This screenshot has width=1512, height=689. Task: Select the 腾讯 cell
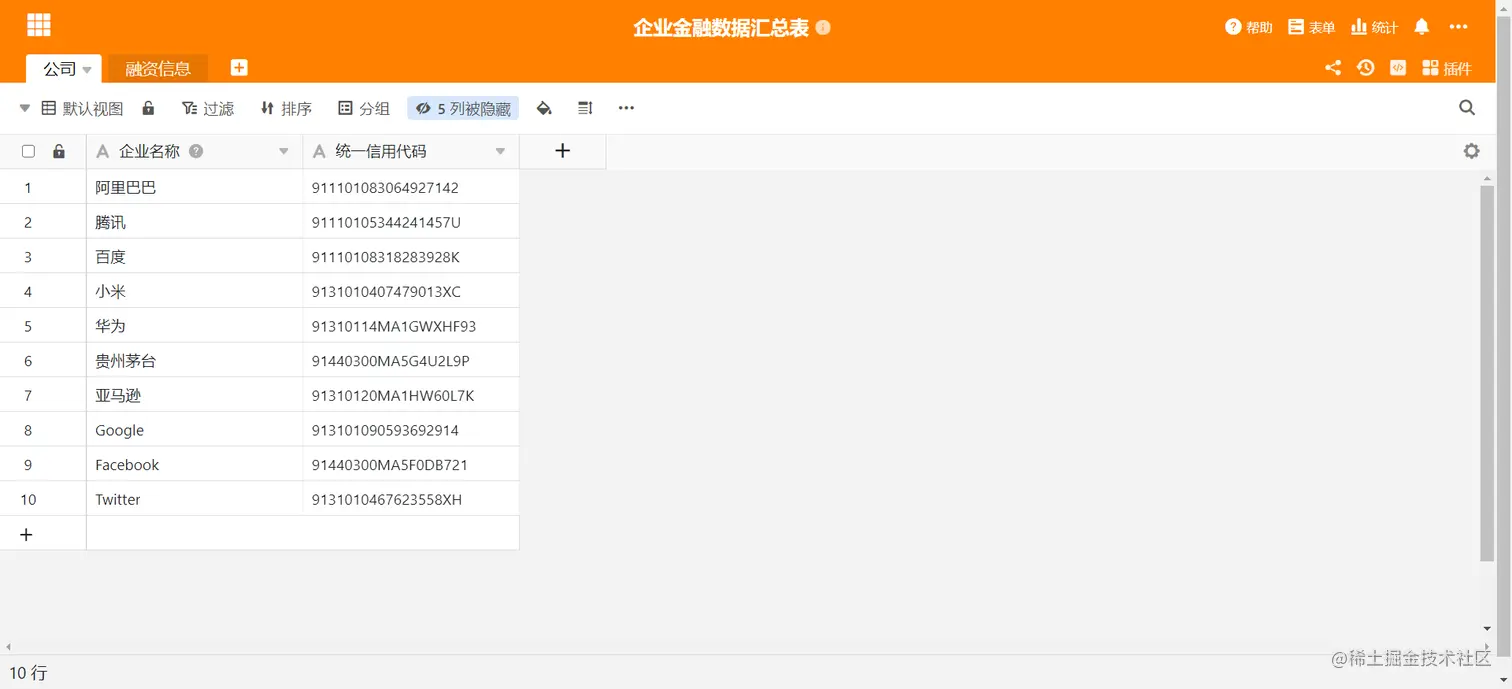(195, 222)
